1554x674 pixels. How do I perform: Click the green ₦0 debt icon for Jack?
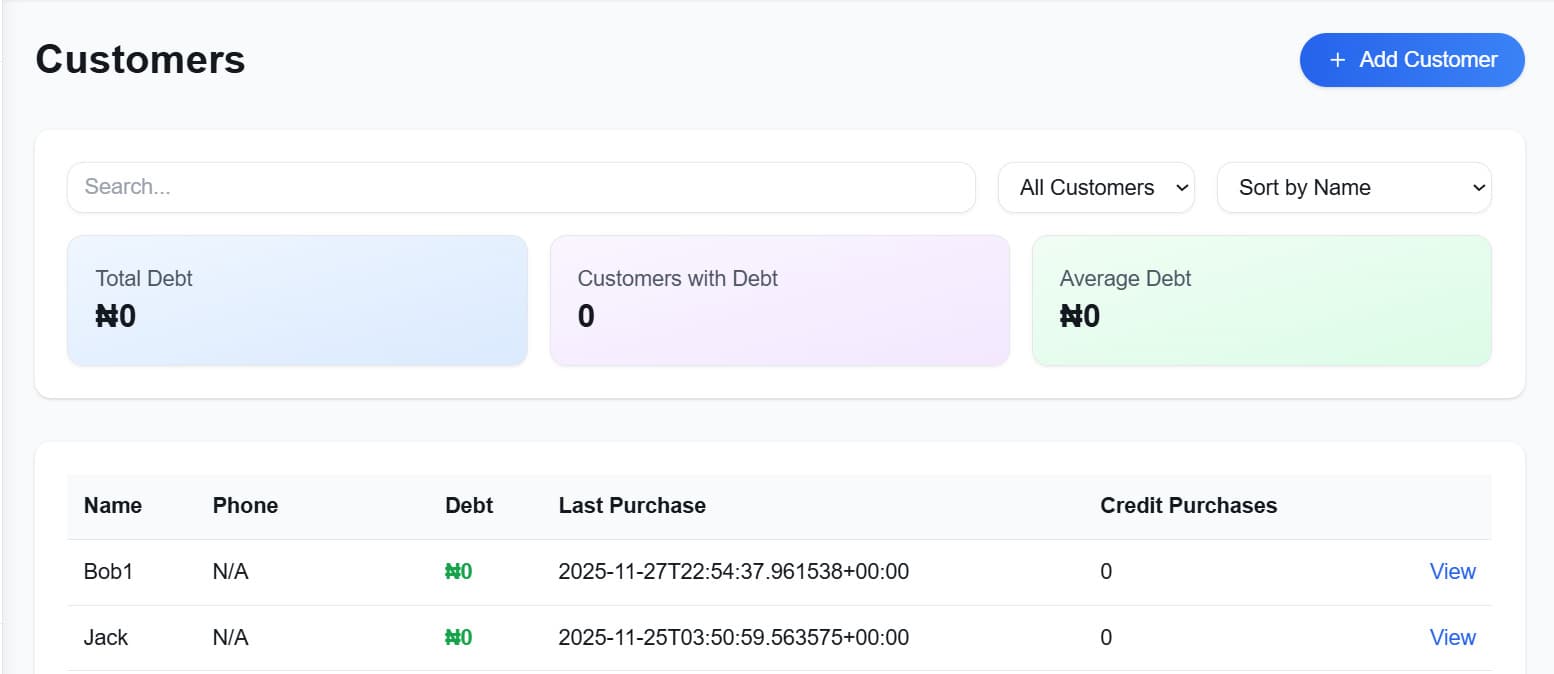[459, 637]
